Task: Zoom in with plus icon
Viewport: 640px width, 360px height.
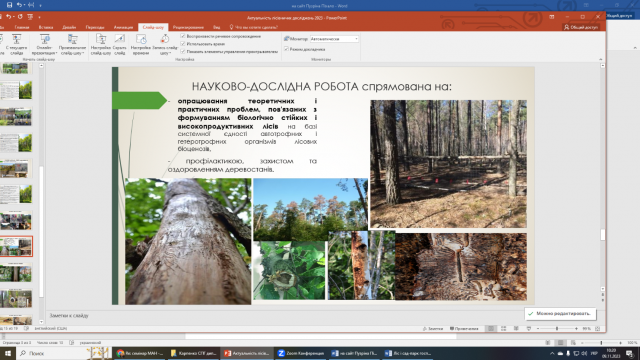Action: [576, 329]
